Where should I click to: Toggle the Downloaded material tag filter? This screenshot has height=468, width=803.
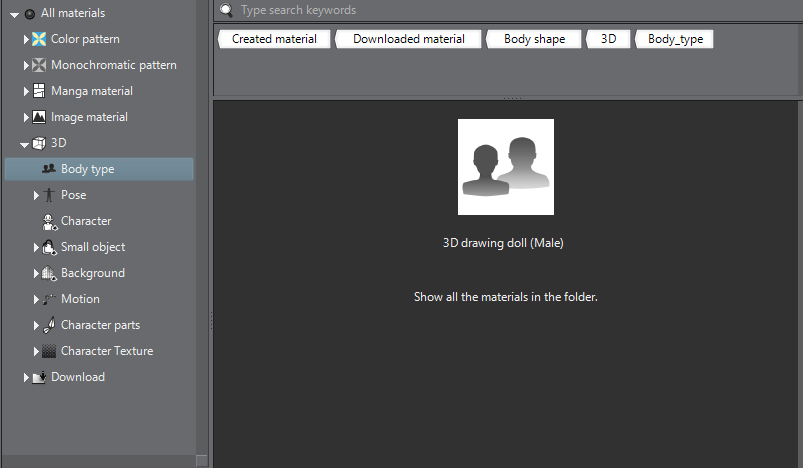pyautogui.click(x=409, y=39)
